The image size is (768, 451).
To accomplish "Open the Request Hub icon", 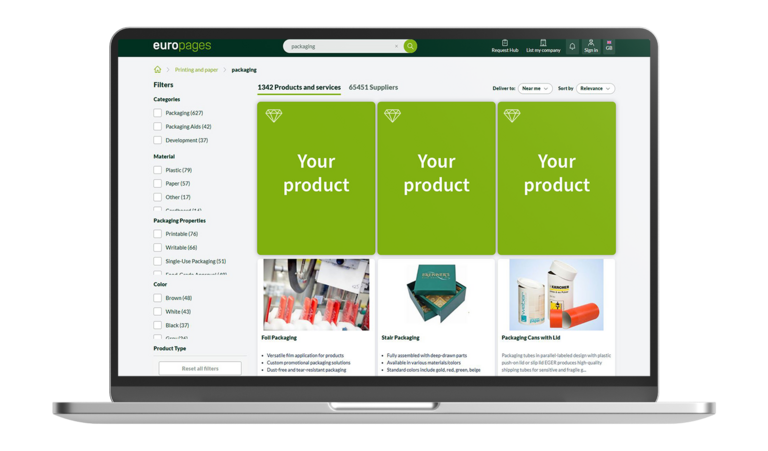I will tap(505, 43).
